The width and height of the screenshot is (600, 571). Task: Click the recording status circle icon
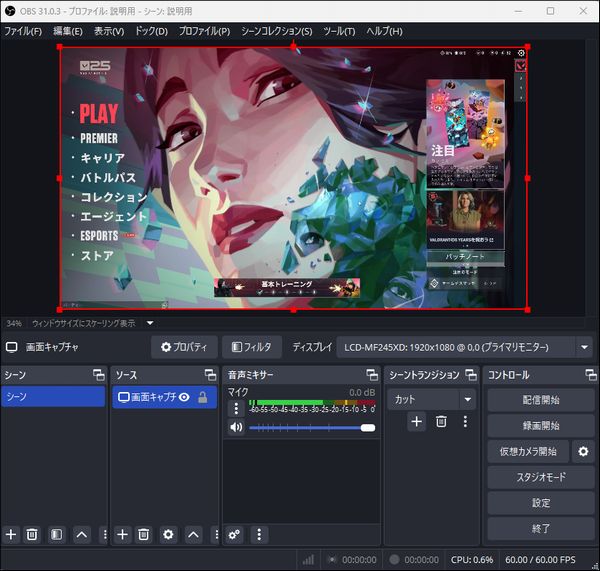pos(394,560)
